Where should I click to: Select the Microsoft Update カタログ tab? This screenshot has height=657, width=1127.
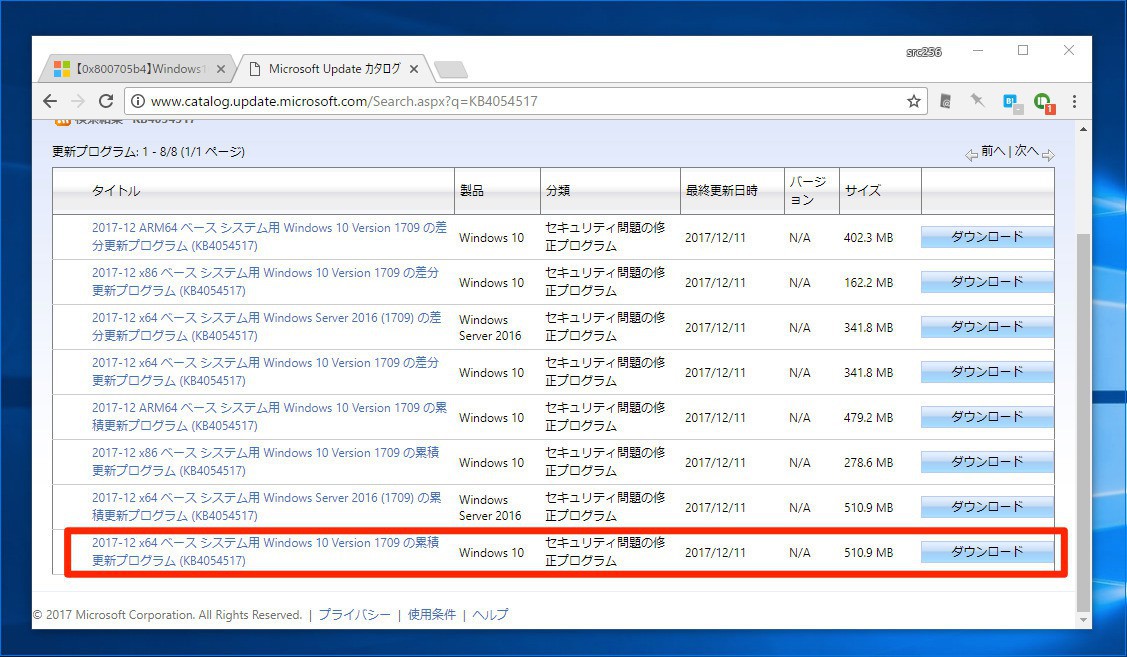pos(334,69)
